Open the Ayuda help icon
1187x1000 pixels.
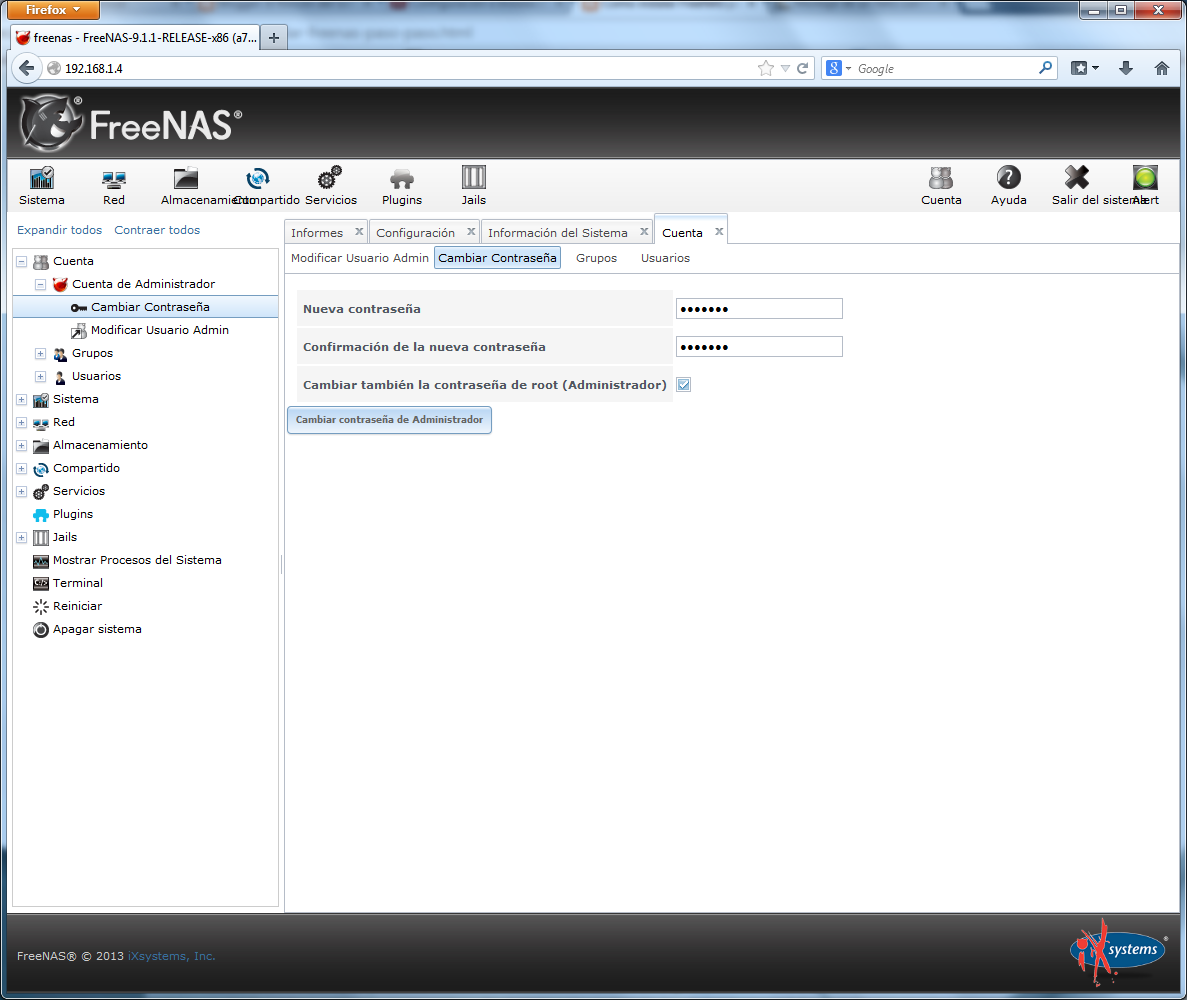pos(1008,185)
